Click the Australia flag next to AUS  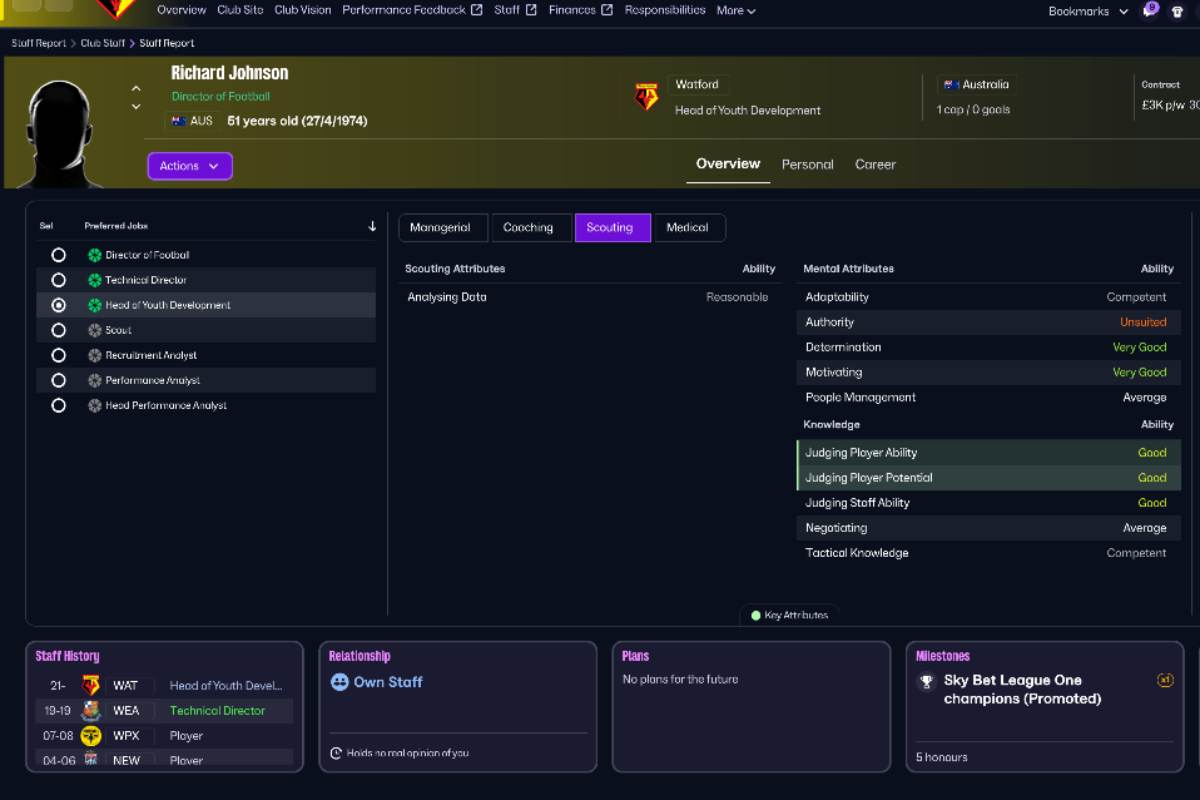(x=179, y=121)
